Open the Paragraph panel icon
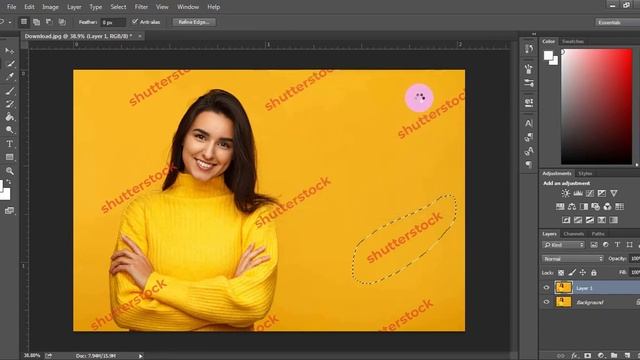The height and width of the screenshot is (360, 640). click(x=529, y=164)
